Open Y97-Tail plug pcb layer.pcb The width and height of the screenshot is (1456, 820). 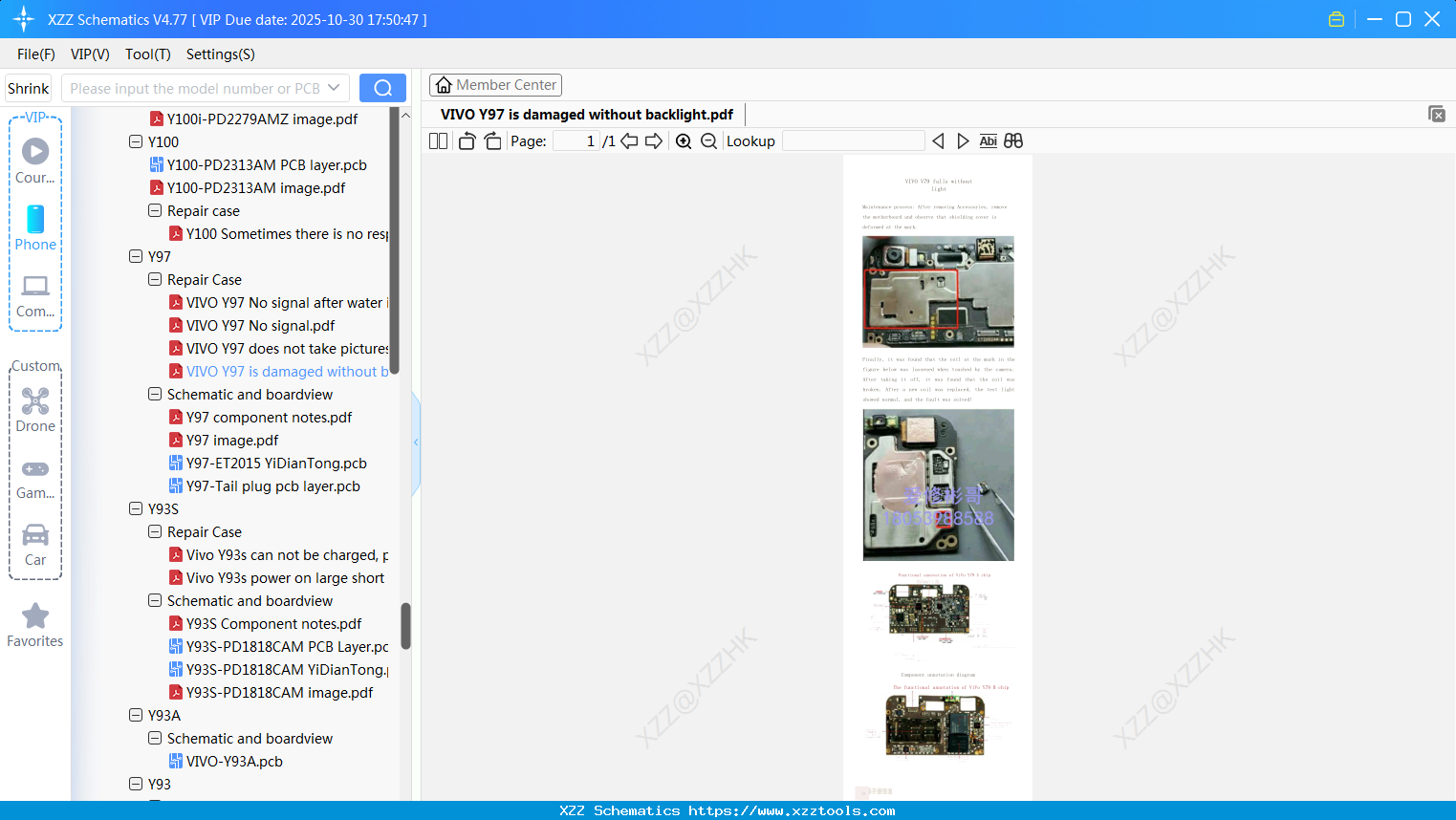[x=265, y=486]
